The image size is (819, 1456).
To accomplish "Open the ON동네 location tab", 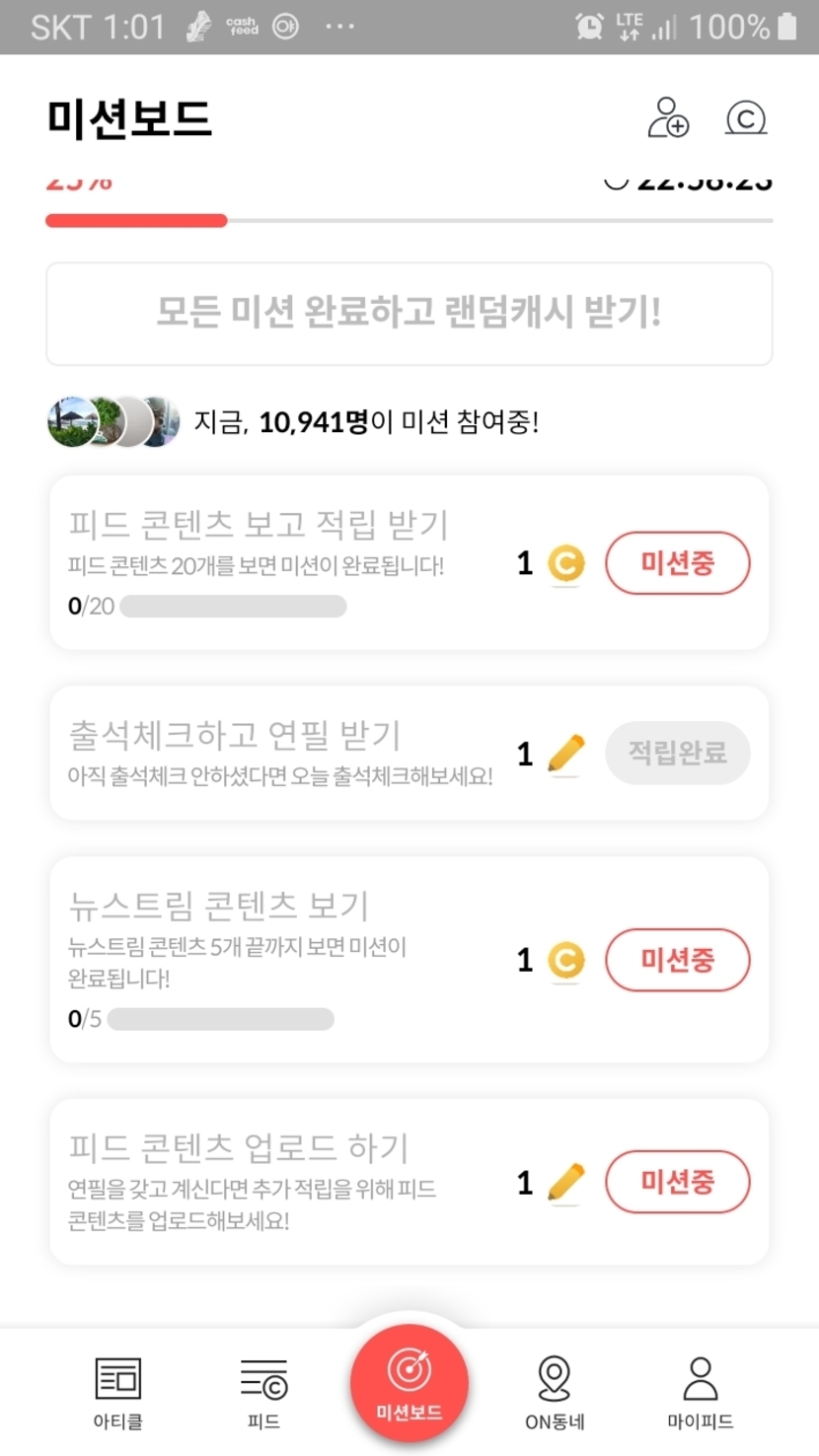I will [x=555, y=1392].
